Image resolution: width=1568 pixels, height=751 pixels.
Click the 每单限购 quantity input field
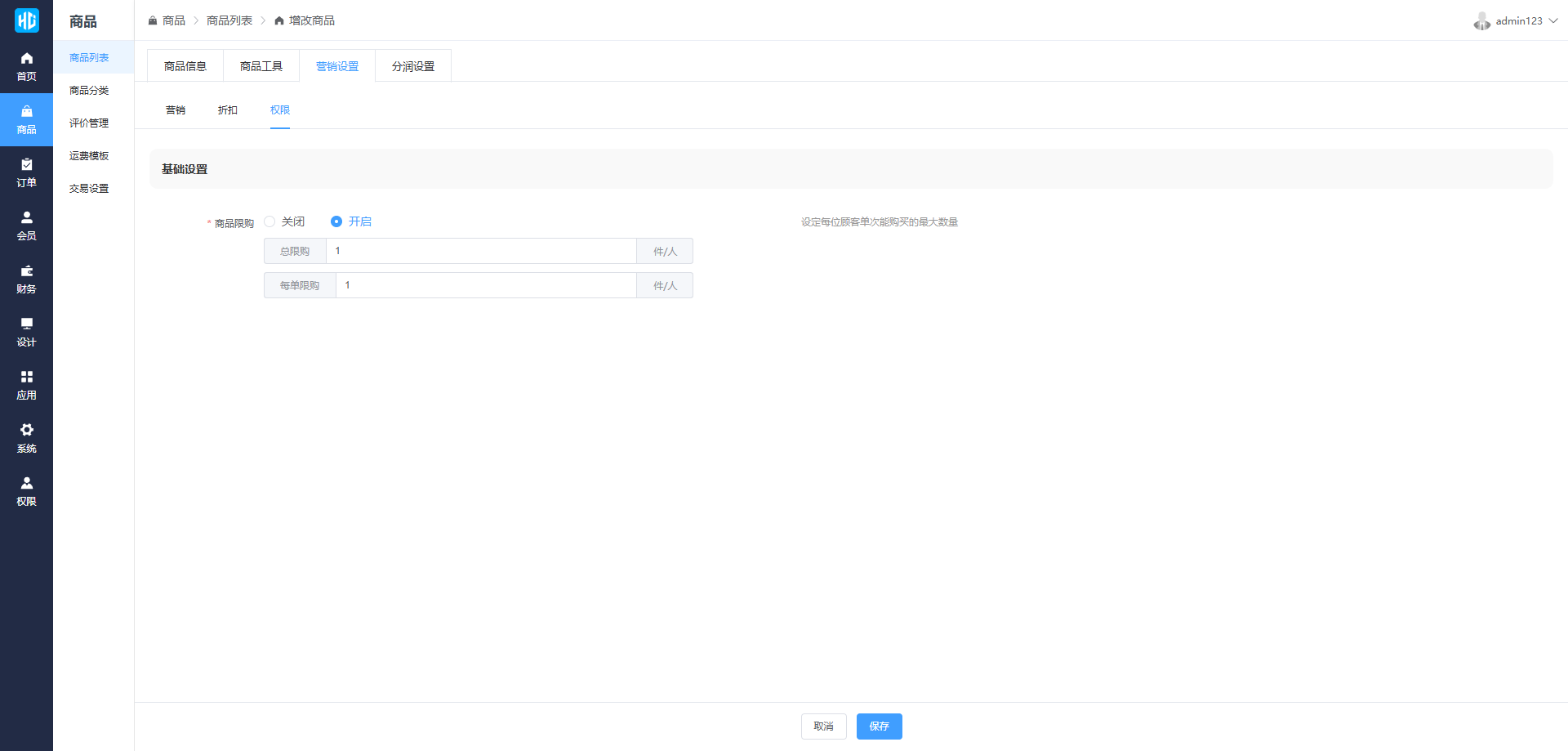(486, 285)
